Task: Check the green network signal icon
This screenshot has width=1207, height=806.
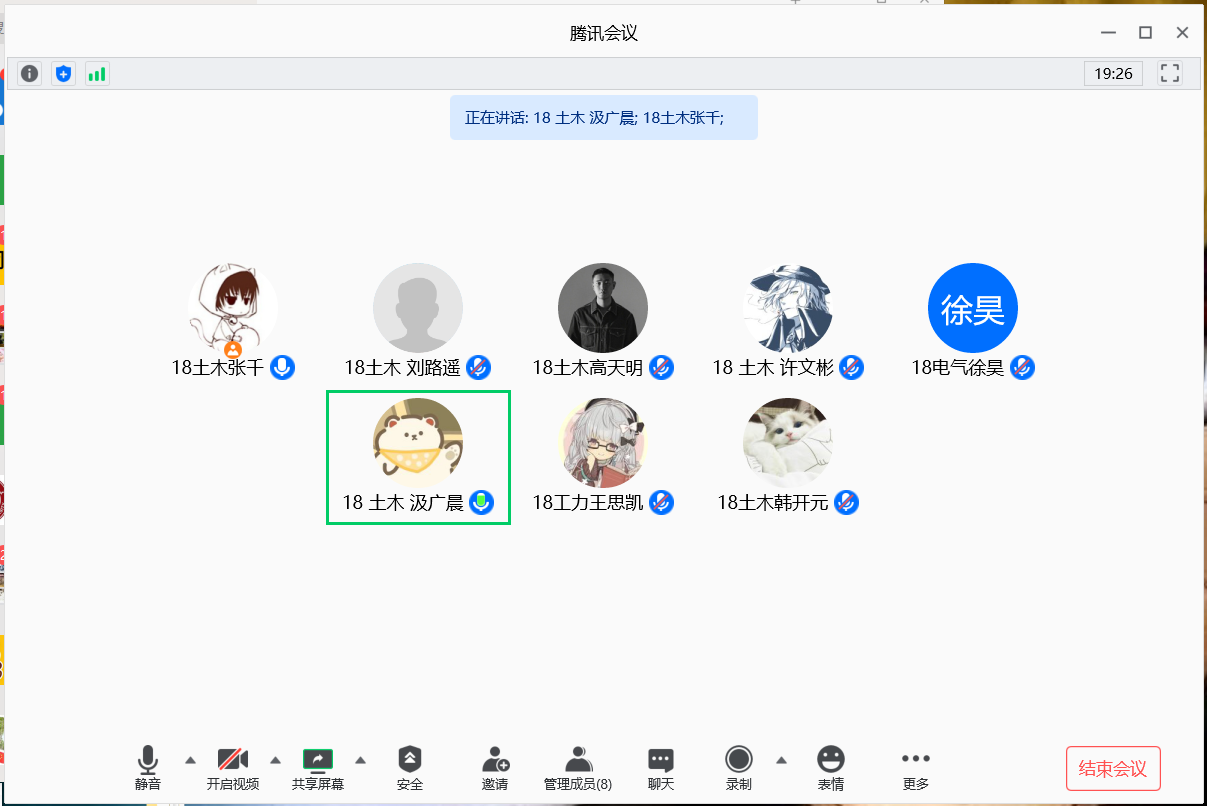Action: 97,73
